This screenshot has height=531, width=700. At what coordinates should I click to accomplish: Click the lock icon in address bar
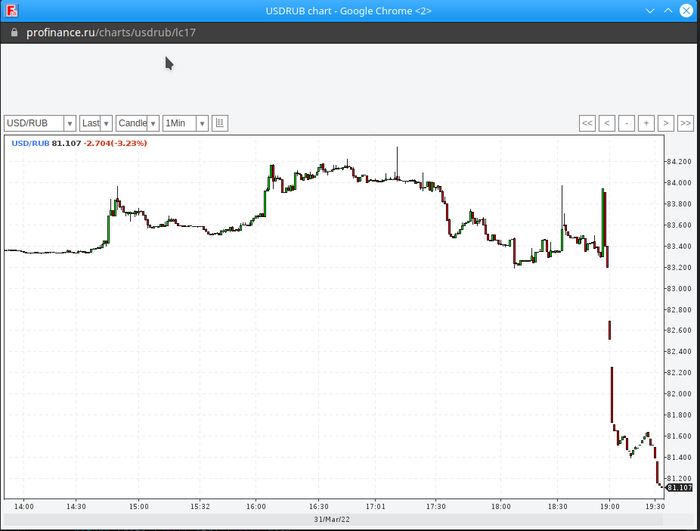[x=14, y=32]
